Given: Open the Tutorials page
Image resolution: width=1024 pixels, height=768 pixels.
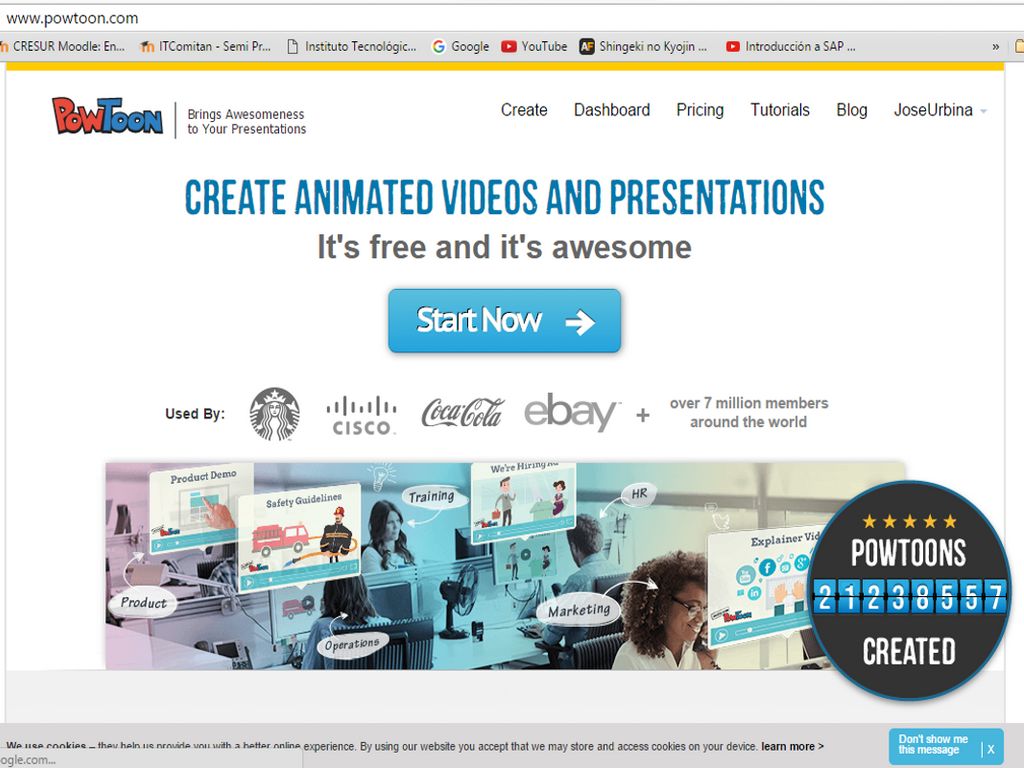Looking at the screenshot, I should click(x=780, y=110).
